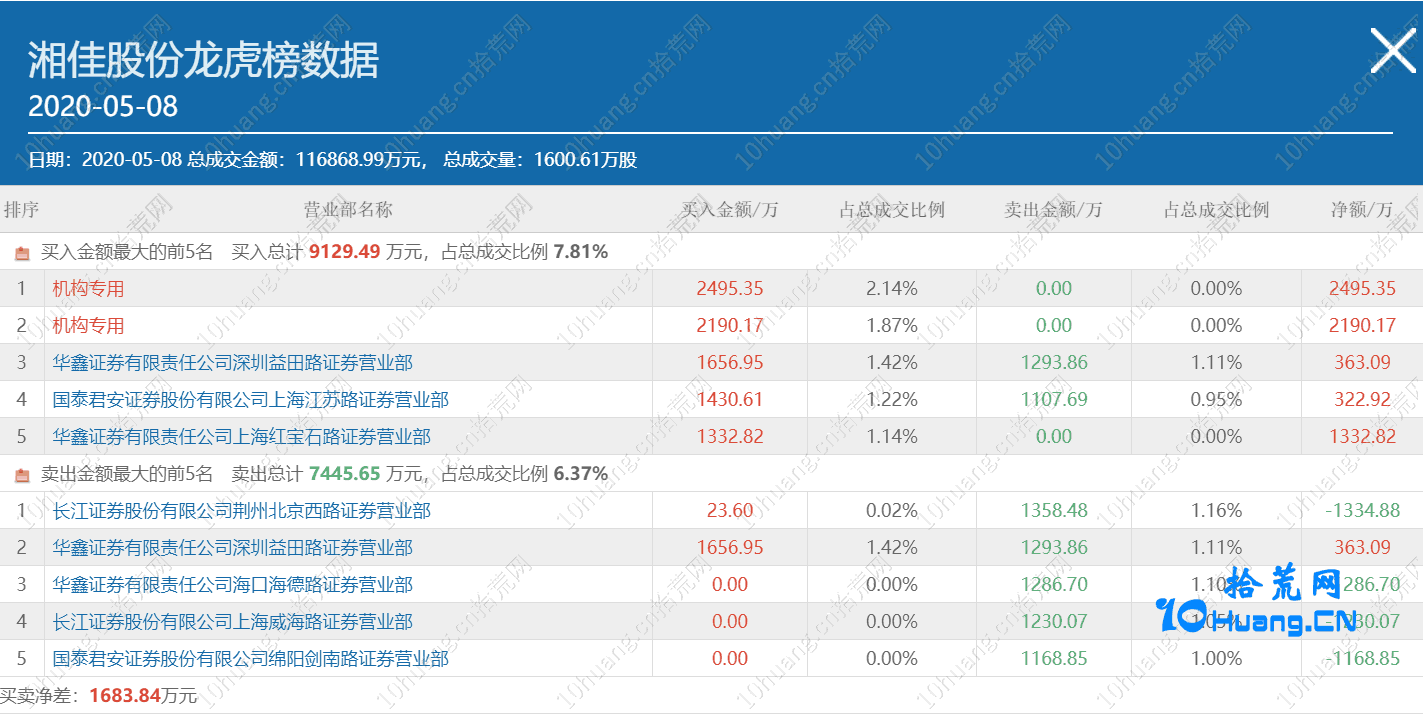Click the icon beside 卖出金额最大的前5名

tap(22, 475)
